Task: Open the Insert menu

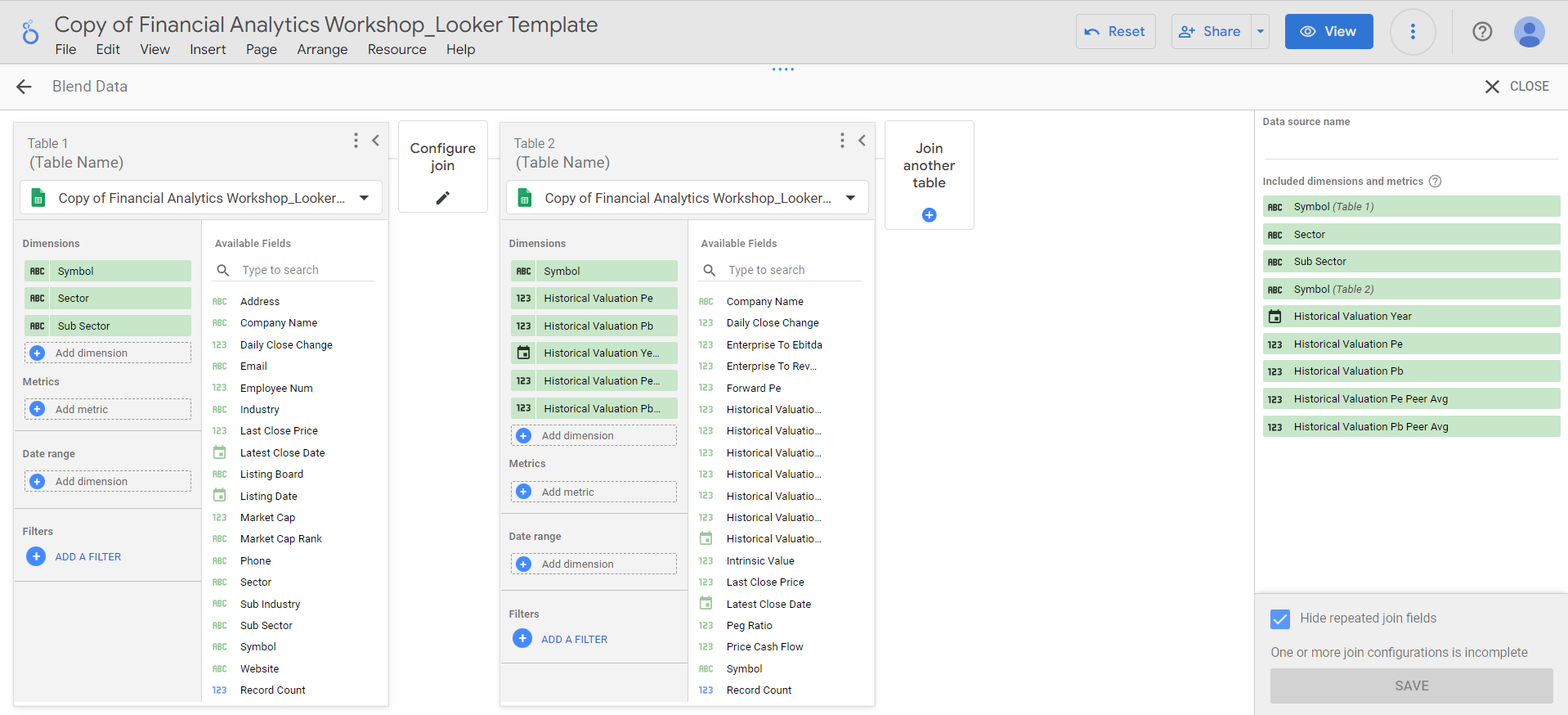Action: coord(208,50)
